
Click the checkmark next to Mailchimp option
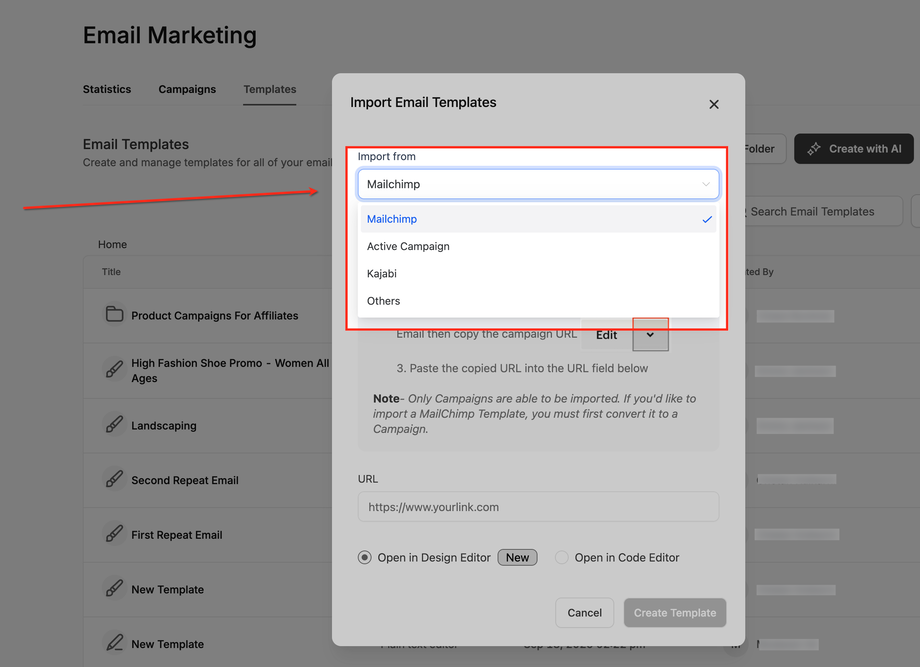coord(707,219)
